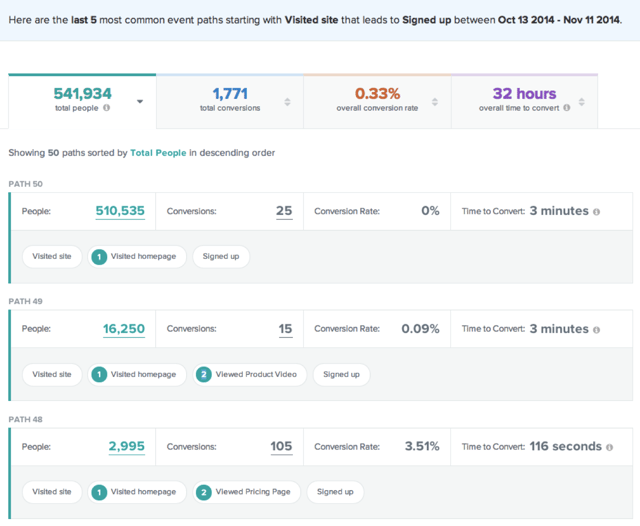Image resolution: width=640 pixels, height=526 pixels.
Task: Click the 116 seconds value
Action: (x=566, y=446)
